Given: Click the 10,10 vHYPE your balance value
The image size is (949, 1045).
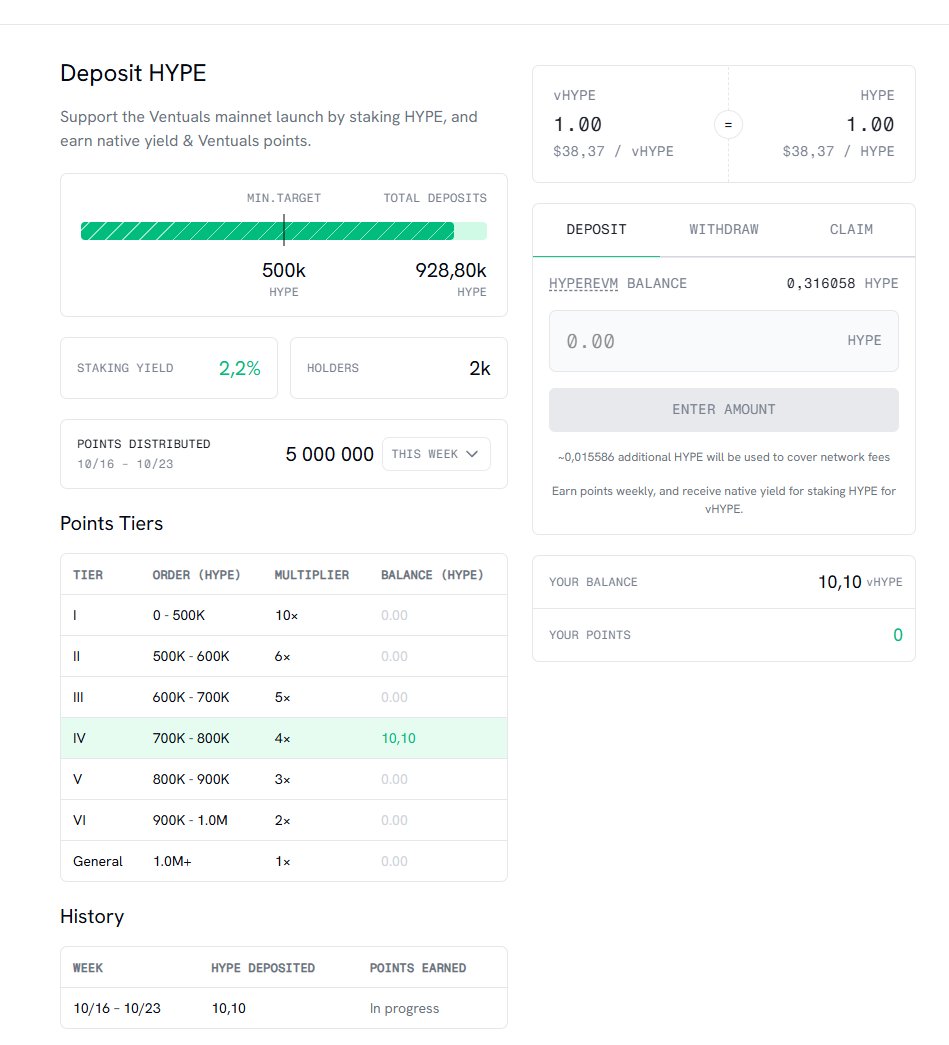Looking at the screenshot, I should [x=860, y=582].
